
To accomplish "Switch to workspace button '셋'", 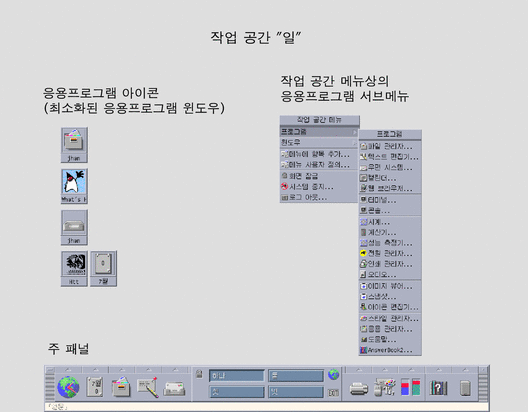I will 236,392.
